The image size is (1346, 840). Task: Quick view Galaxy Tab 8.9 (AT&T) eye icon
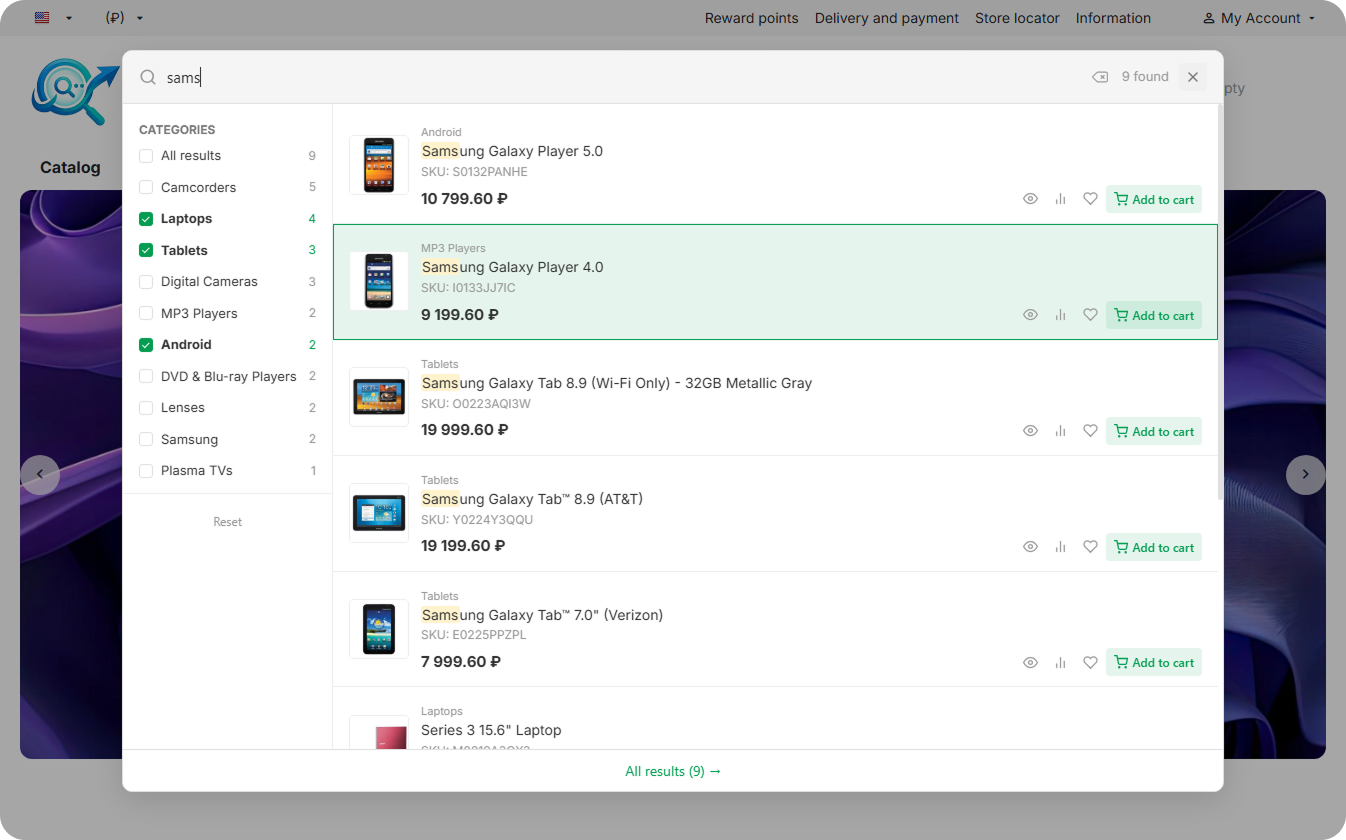[1030, 547]
